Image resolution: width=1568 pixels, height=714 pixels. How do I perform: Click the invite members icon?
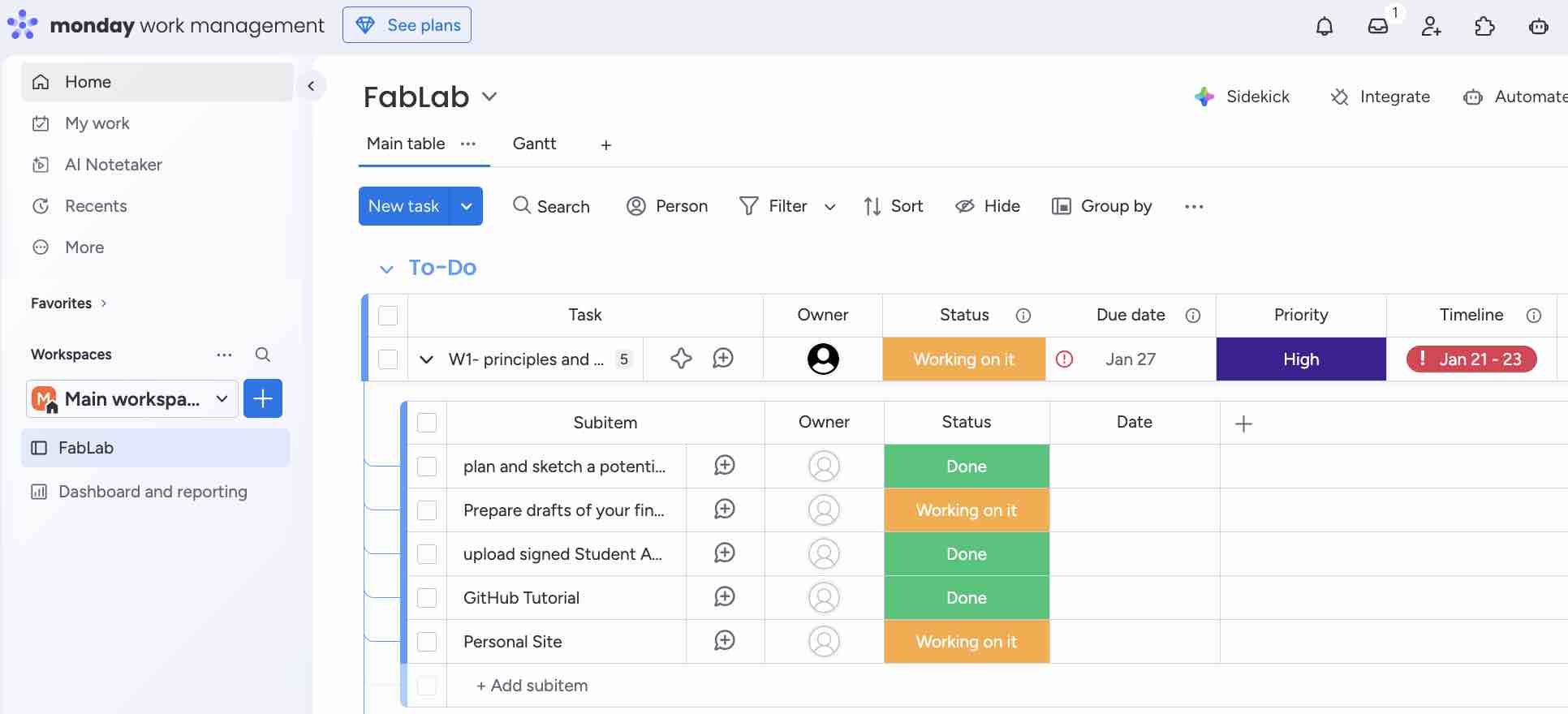[1431, 27]
